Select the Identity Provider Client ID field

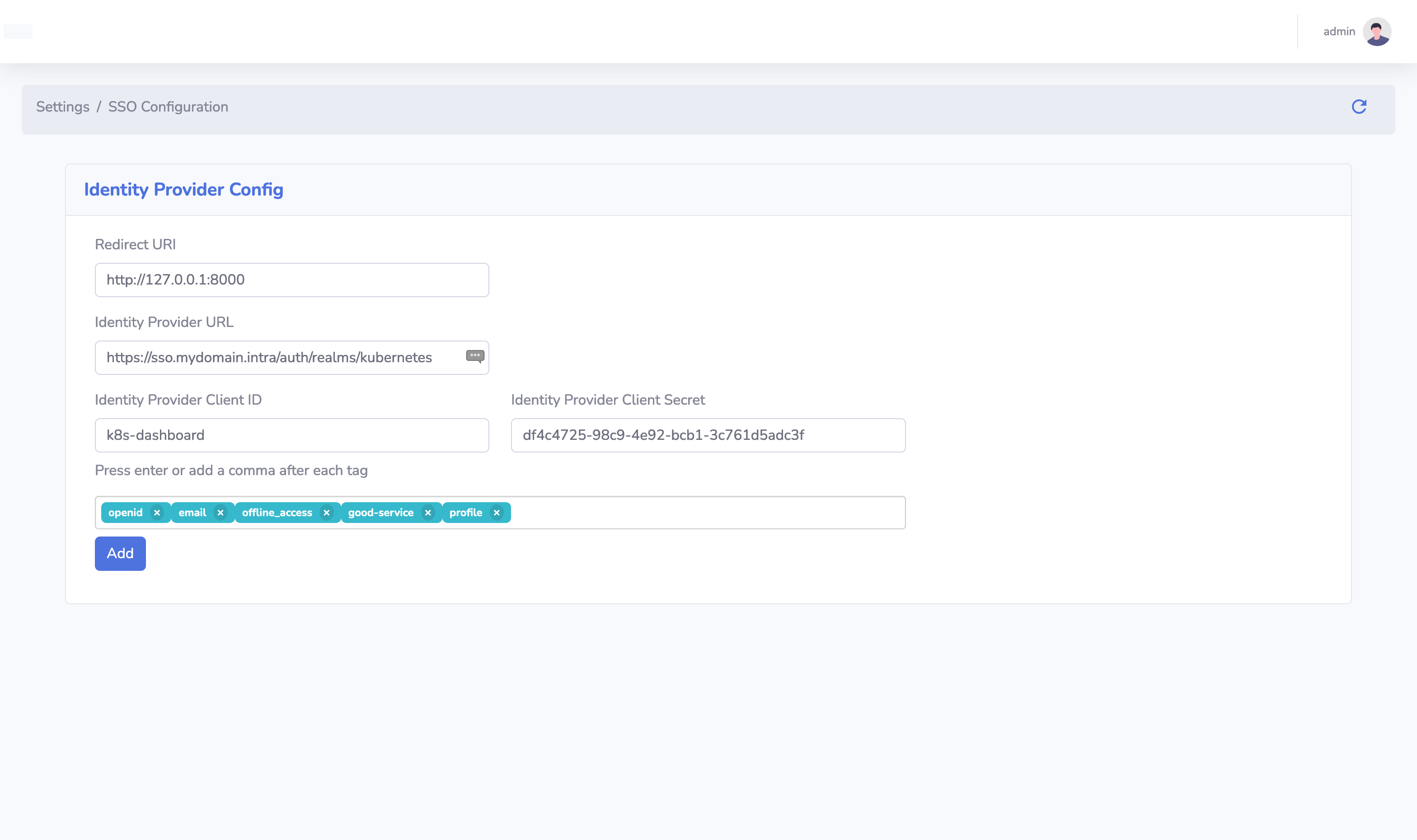(x=291, y=435)
